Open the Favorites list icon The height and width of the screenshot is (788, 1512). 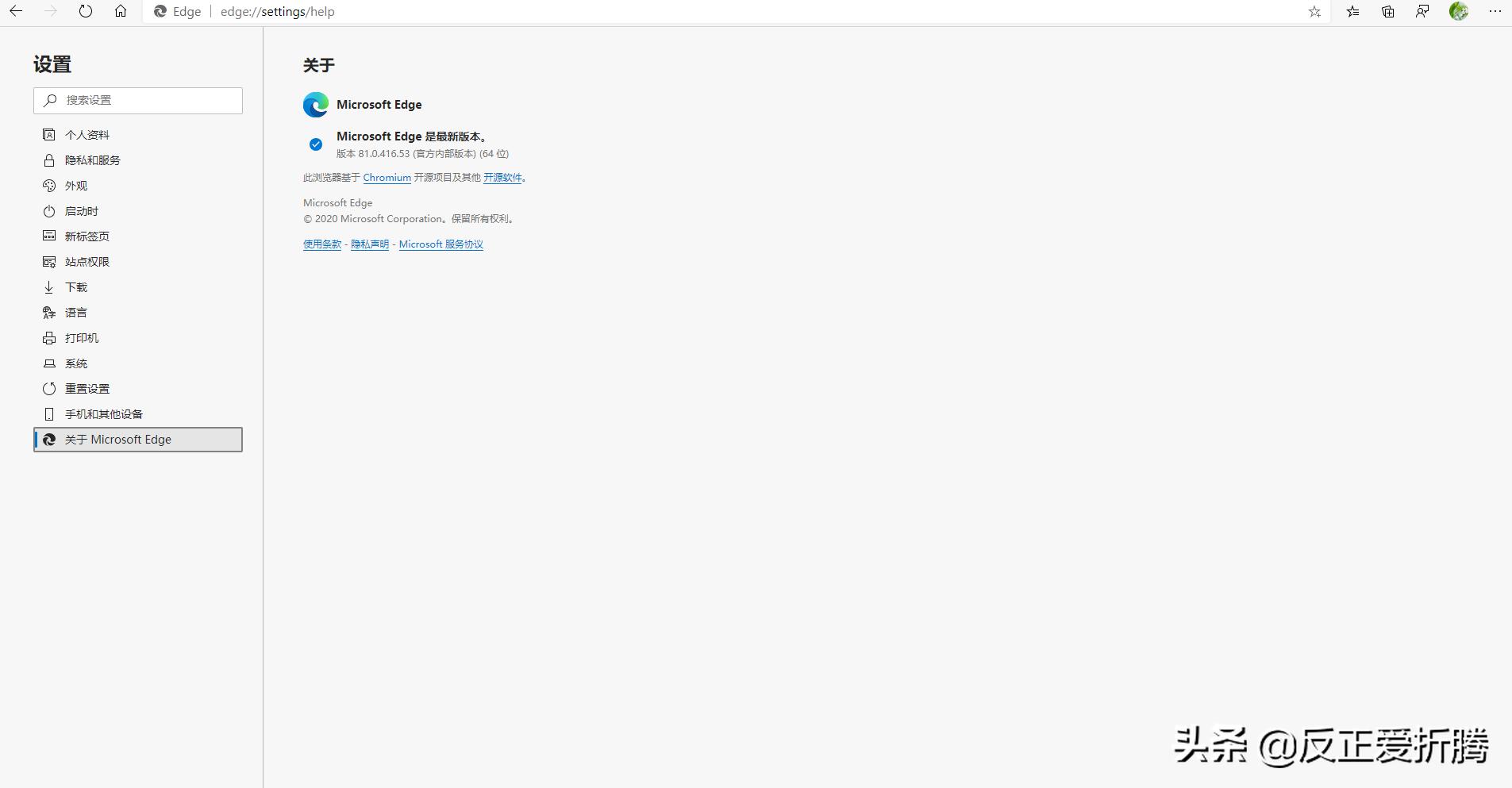(1353, 12)
